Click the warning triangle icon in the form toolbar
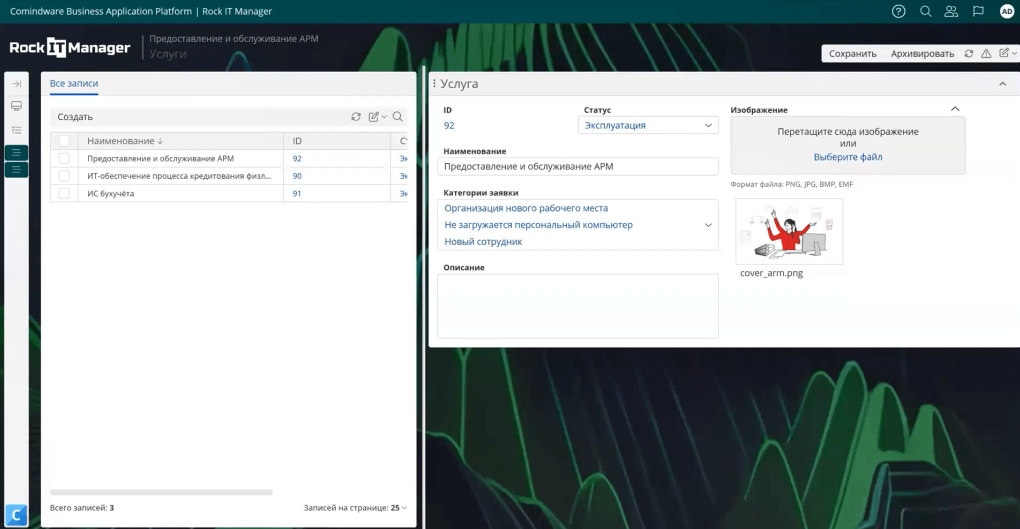Image resolution: width=1020 pixels, height=529 pixels. (x=986, y=54)
